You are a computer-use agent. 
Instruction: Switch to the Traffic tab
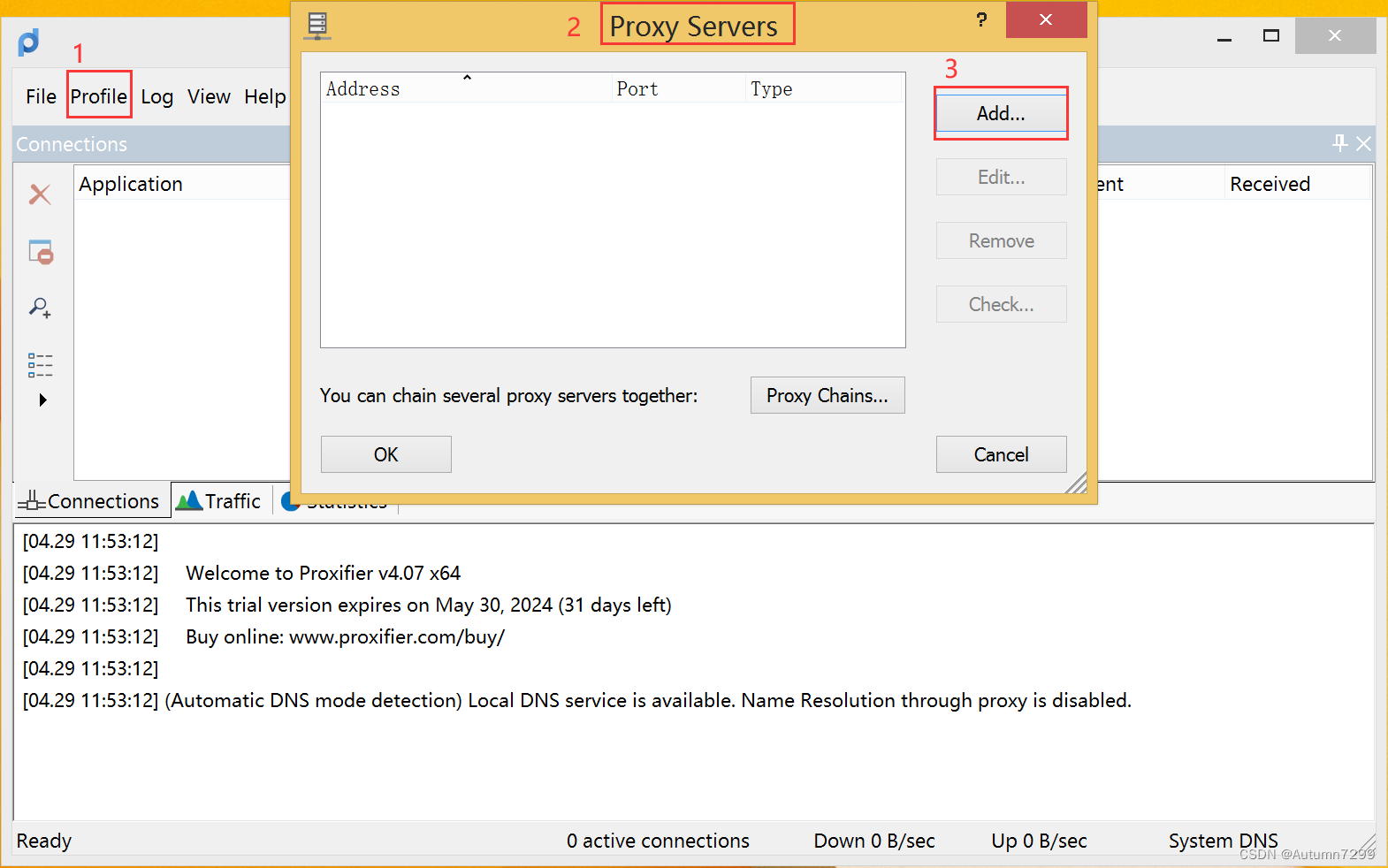(221, 501)
